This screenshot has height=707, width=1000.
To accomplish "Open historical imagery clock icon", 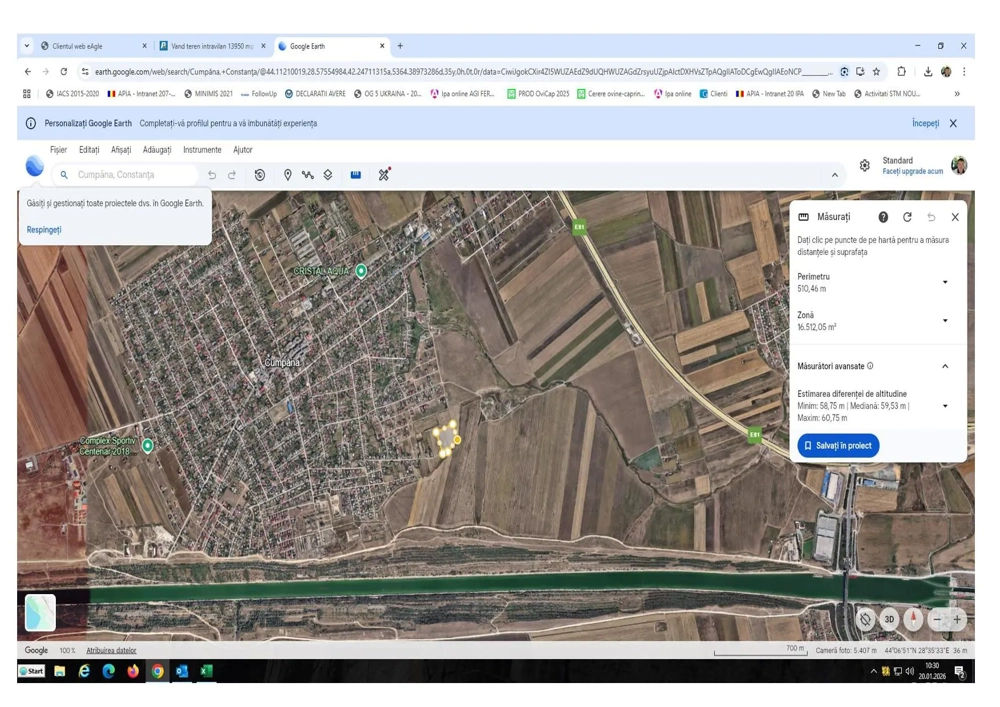I will coord(260,175).
